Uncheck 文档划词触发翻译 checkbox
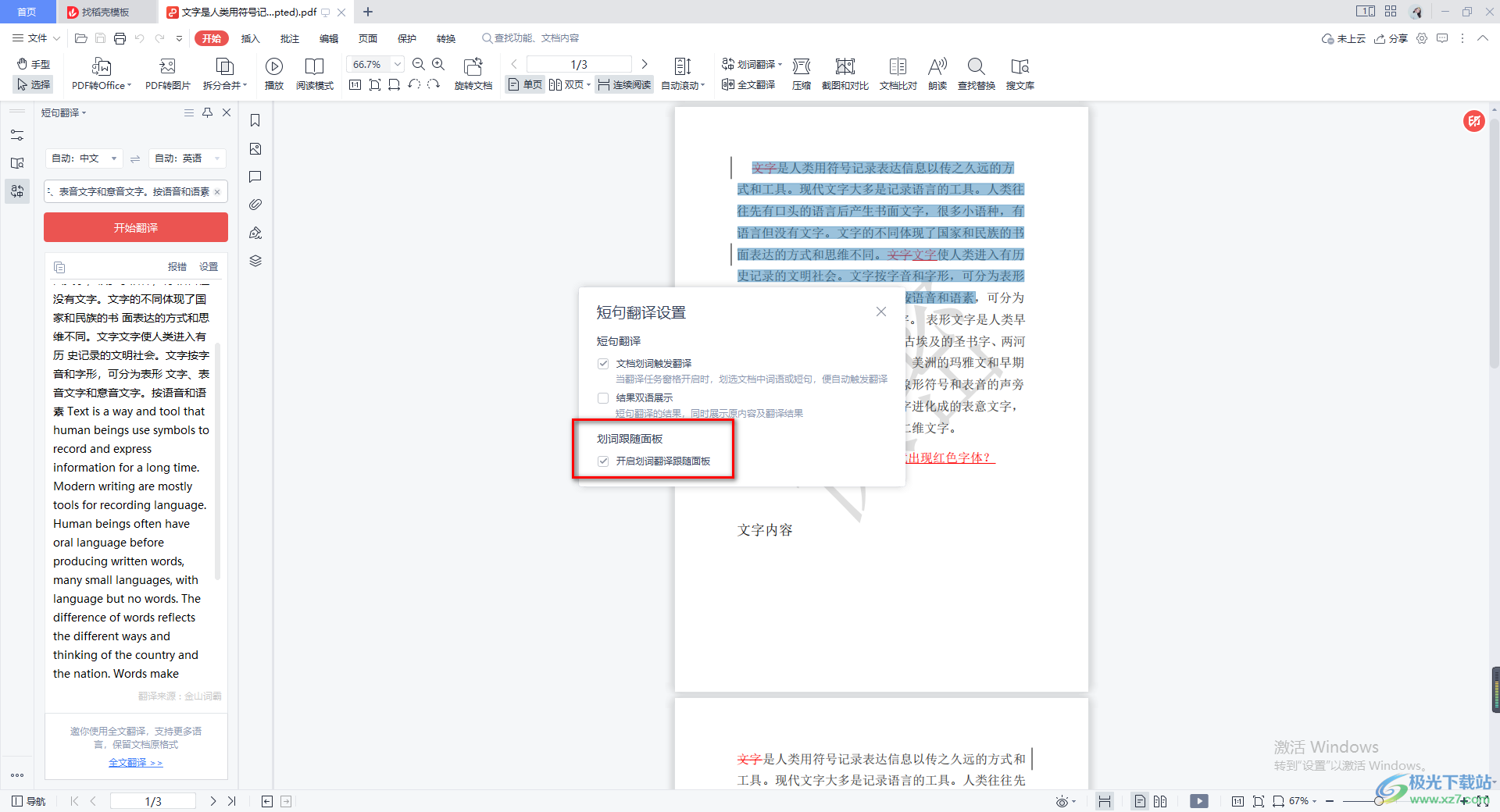The width and height of the screenshot is (1500, 812). (603, 364)
